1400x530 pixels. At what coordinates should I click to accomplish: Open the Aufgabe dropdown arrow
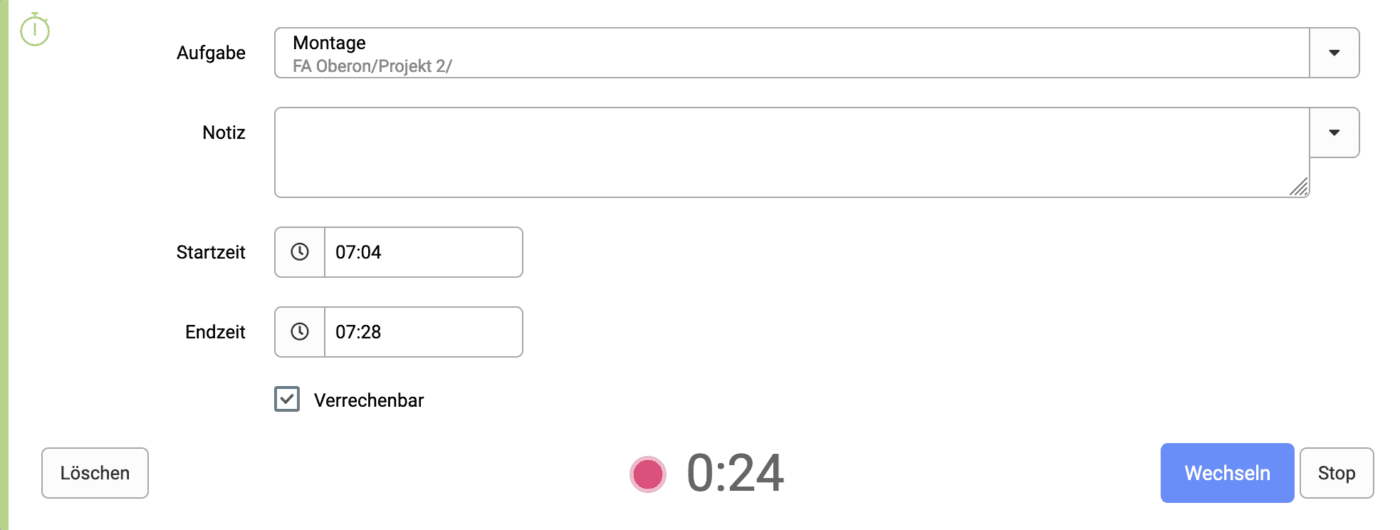click(x=1334, y=53)
